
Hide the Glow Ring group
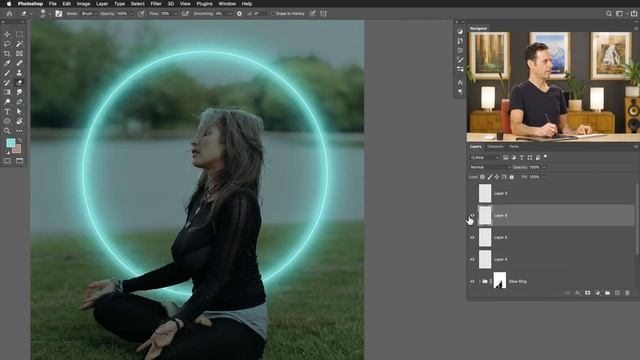[472, 282]
